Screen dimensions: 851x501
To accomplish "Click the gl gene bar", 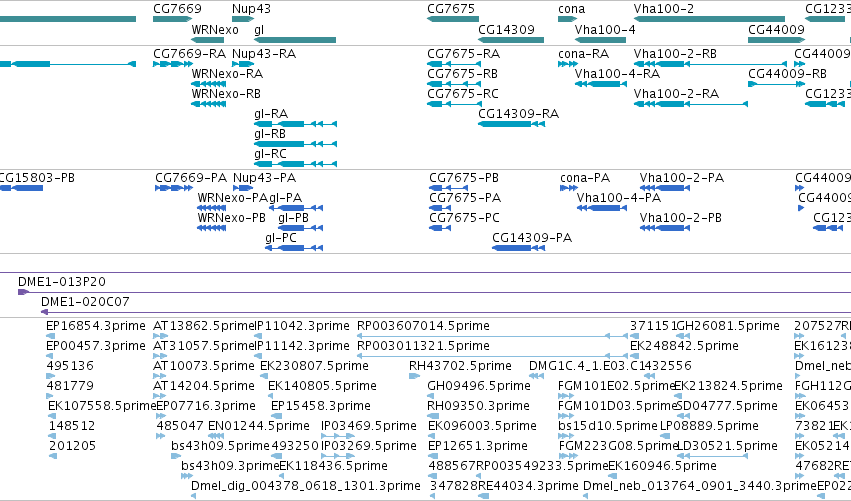I will coord(295,40).
